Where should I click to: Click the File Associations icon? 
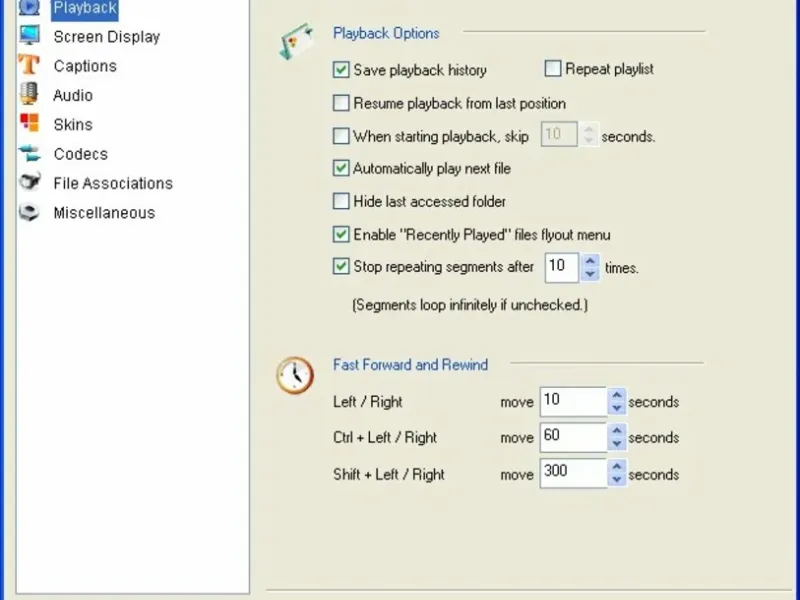pos(30,182)
